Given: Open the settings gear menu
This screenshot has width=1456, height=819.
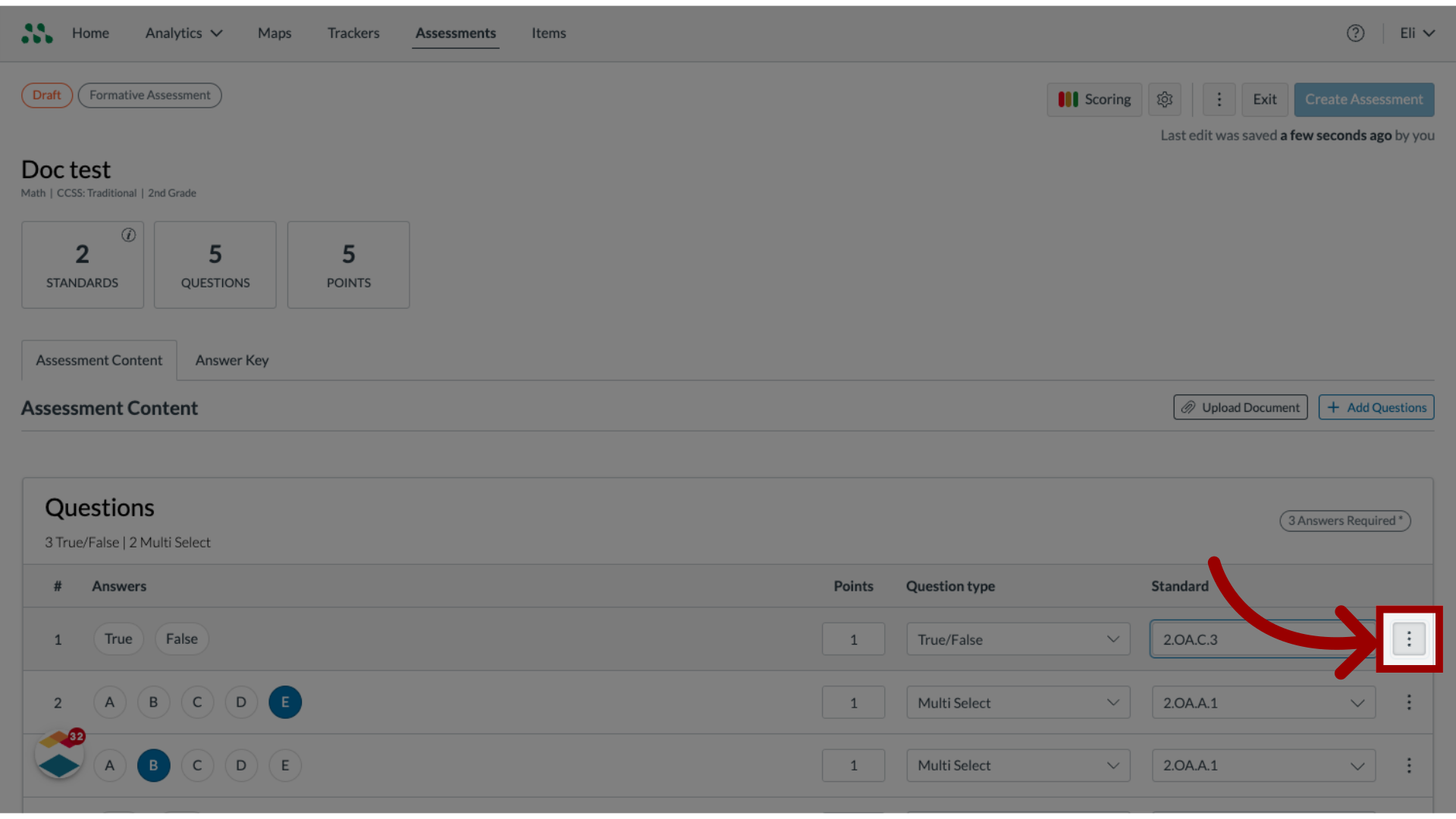Looking at the screenshot, I should [1165, 99].
